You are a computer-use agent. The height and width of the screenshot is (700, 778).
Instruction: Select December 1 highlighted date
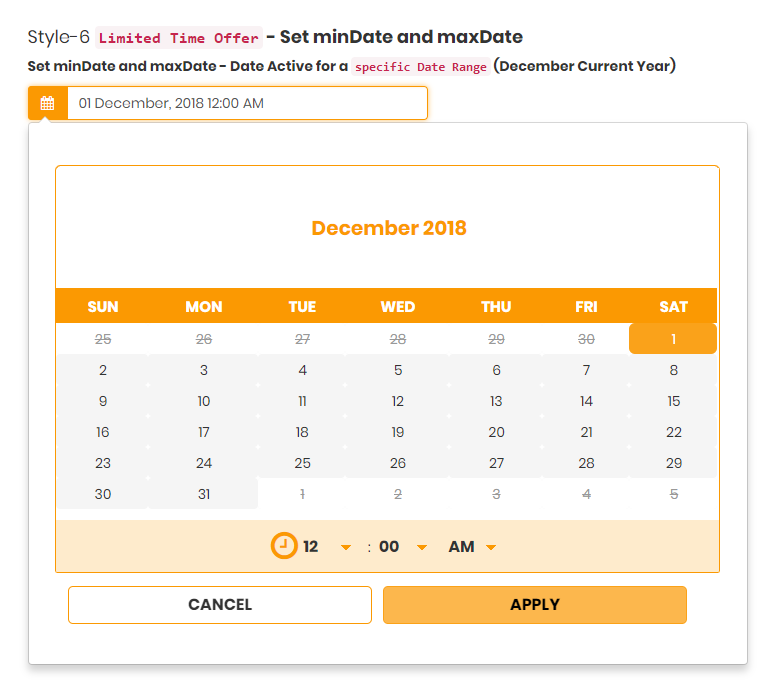click(673, 339)
